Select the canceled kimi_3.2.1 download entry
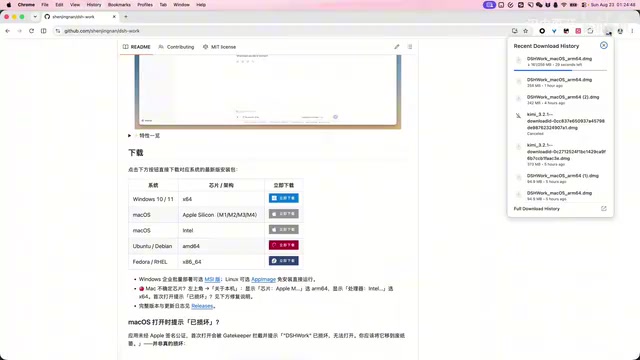The width and height of the screenshot is (640, 360). click(x=560, y=124)
